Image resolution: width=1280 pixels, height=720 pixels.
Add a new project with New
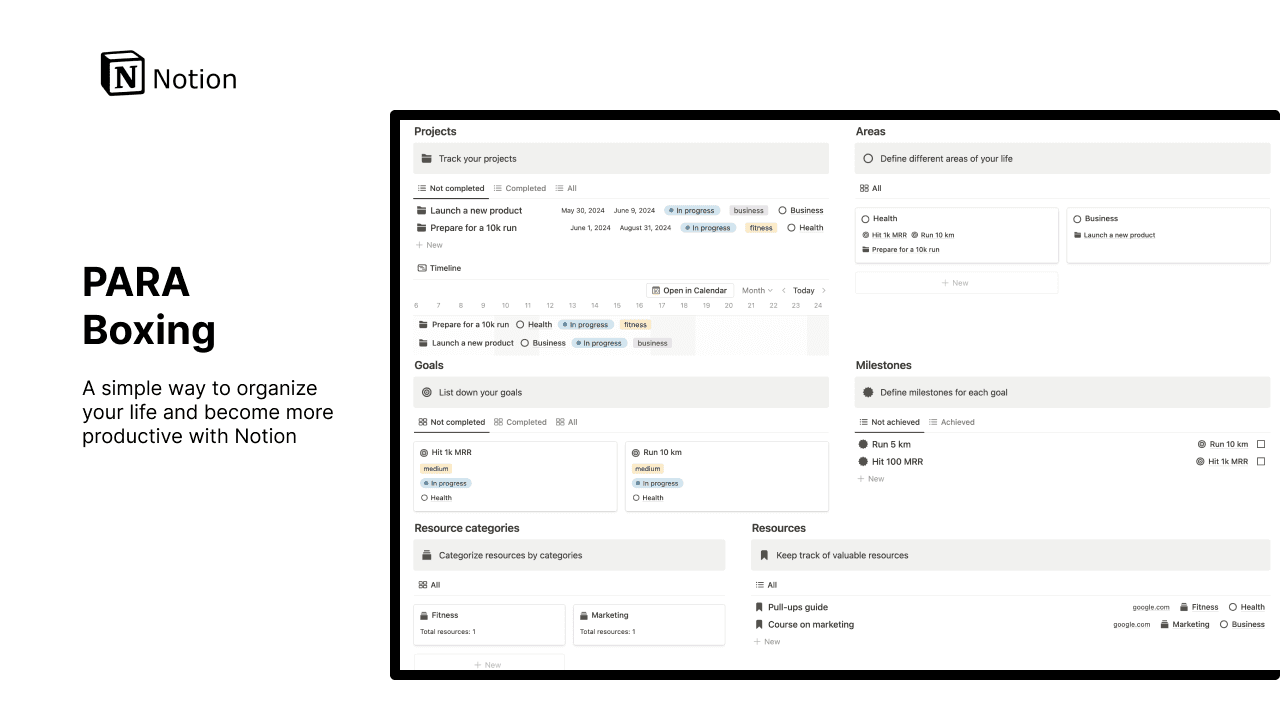coord(429,245)
